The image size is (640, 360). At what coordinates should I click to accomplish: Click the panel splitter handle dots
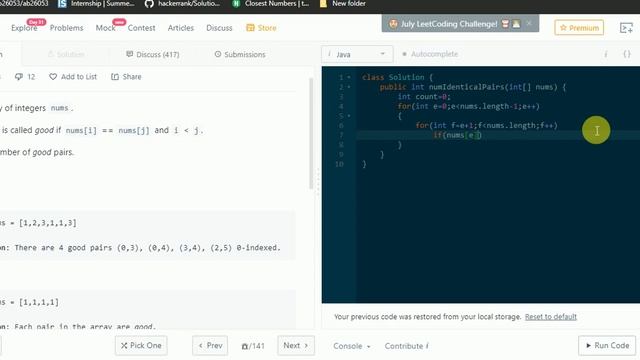point(318,182)
